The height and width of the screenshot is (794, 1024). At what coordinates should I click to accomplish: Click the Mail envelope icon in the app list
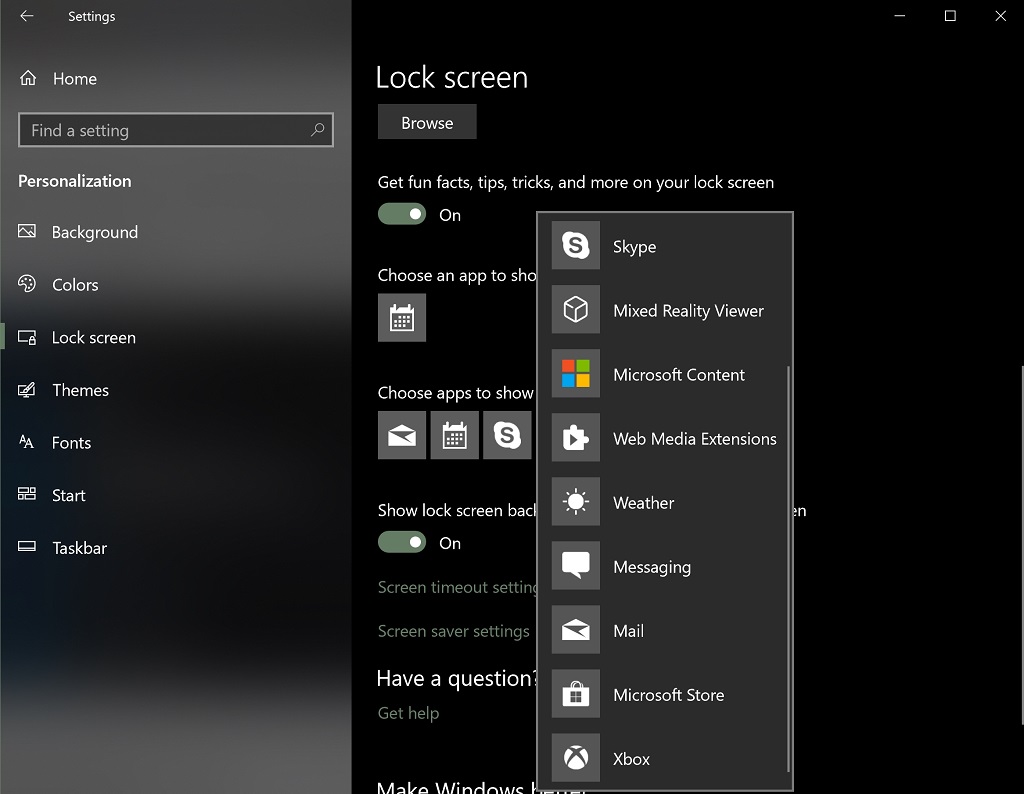(x=575, y=629)
